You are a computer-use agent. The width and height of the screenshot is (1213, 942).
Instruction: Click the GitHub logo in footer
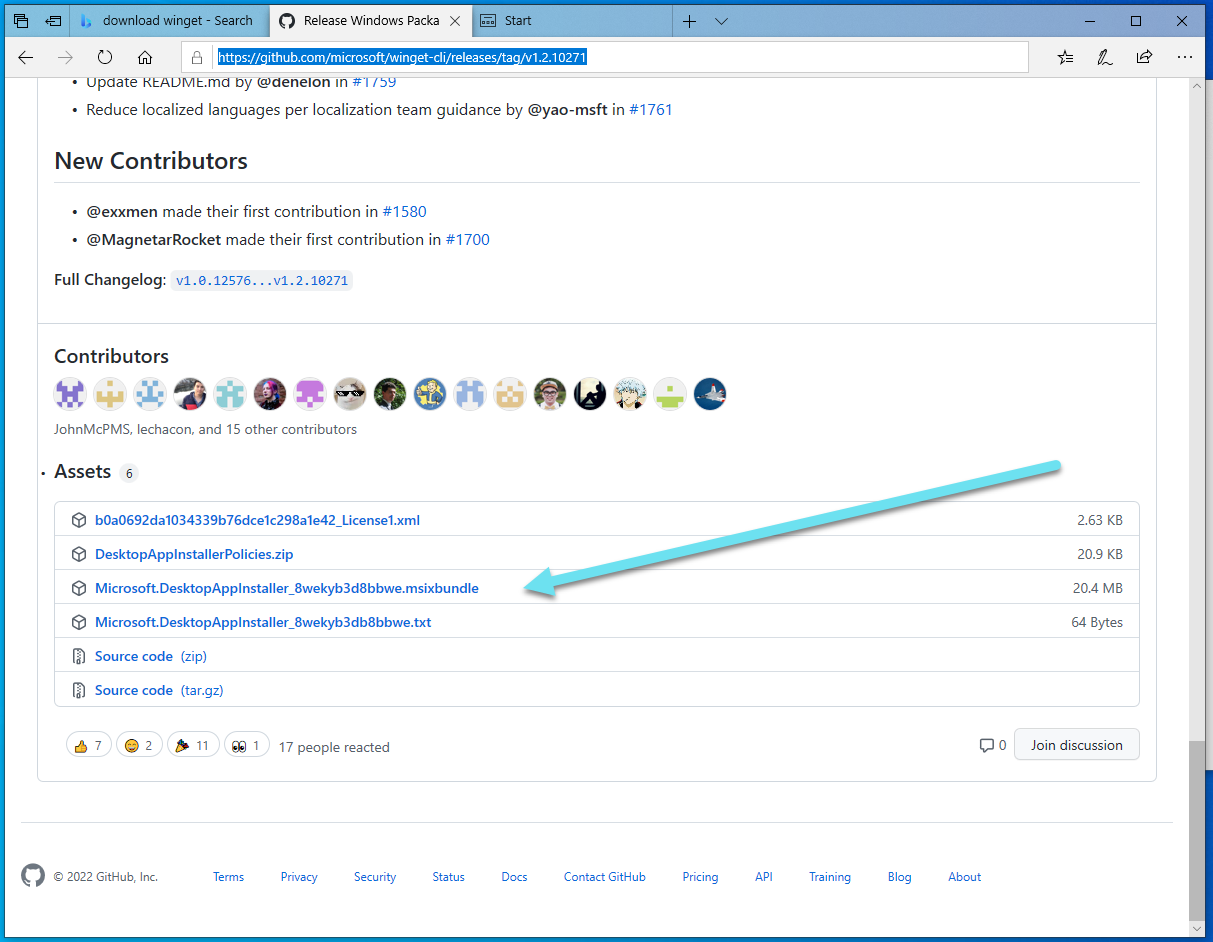pos(33,876)
